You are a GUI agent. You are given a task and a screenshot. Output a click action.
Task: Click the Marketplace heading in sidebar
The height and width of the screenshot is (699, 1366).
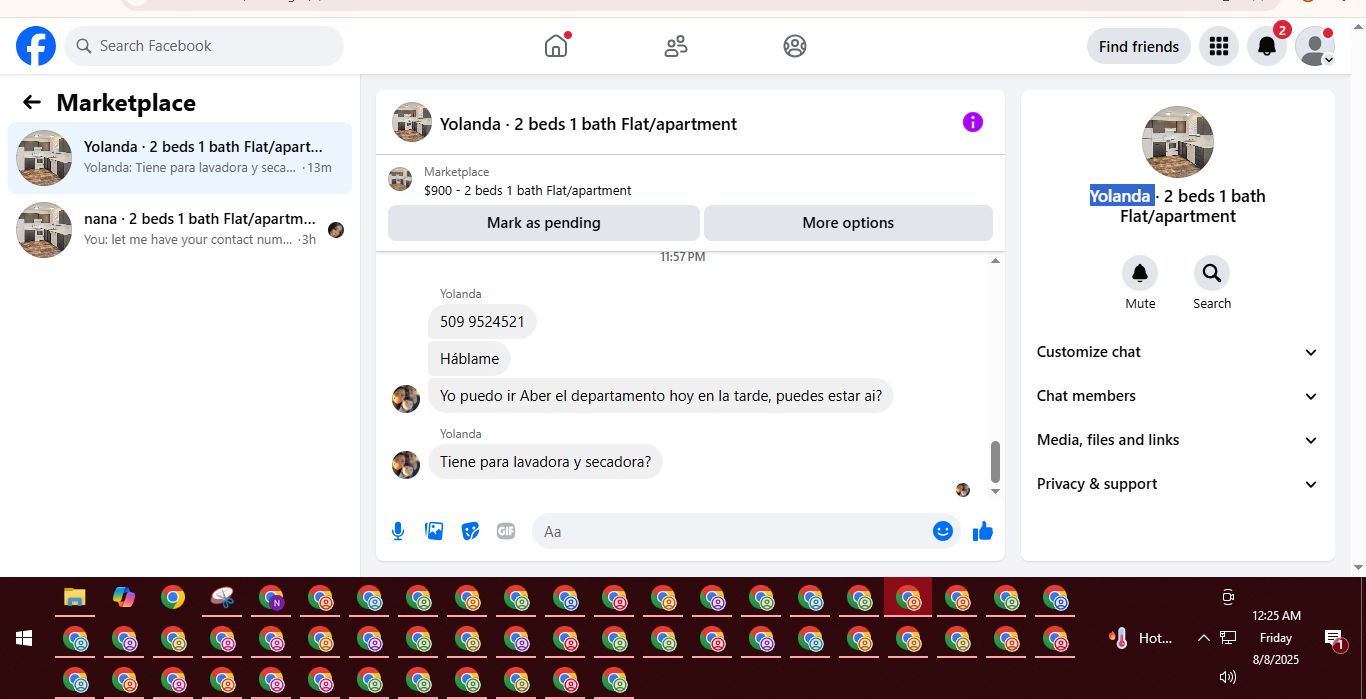tap(126, 102)
